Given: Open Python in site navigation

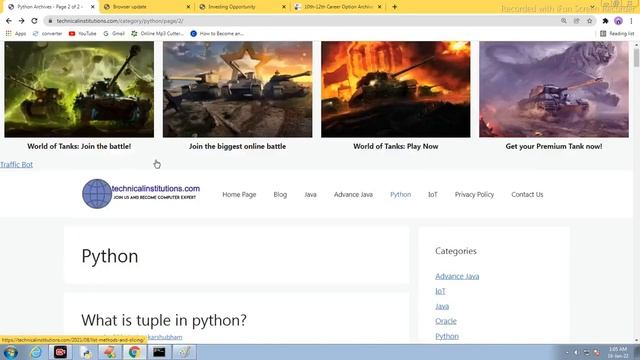Looking at the screenshot, I should pyautogui.click(x=400, y=195).
